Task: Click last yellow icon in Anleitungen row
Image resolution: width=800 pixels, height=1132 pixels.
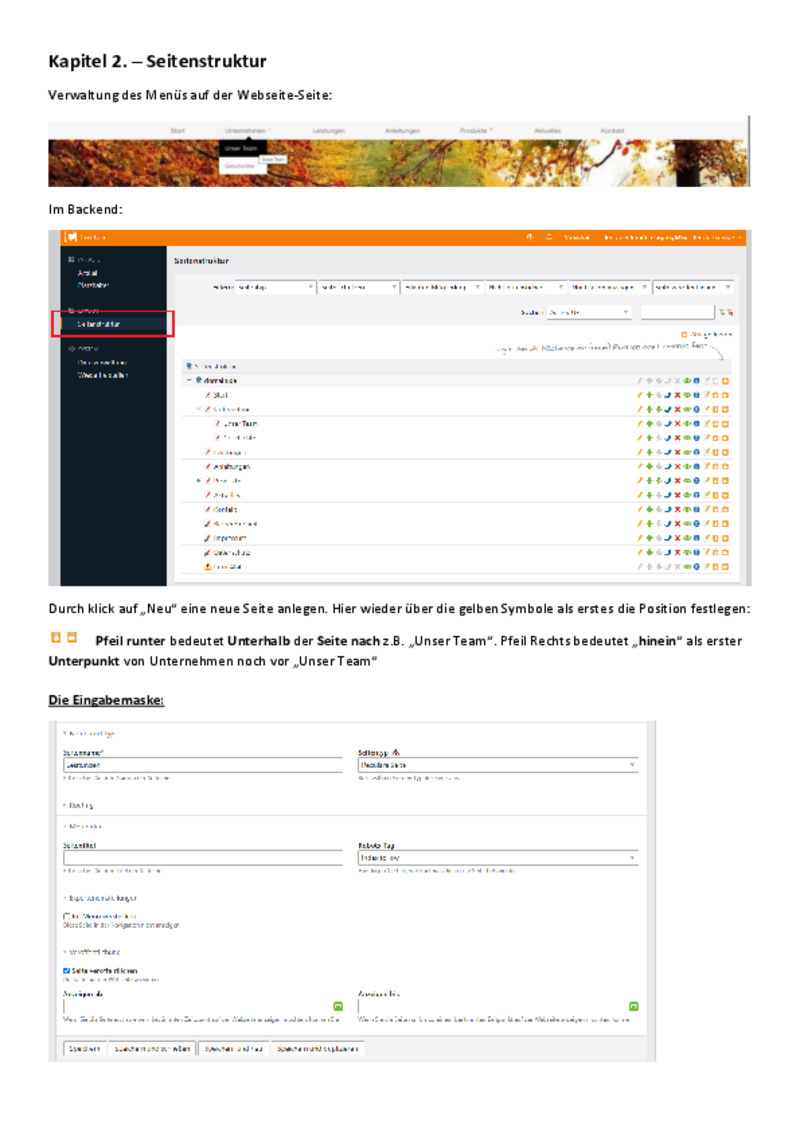Action: click(725, 466)
